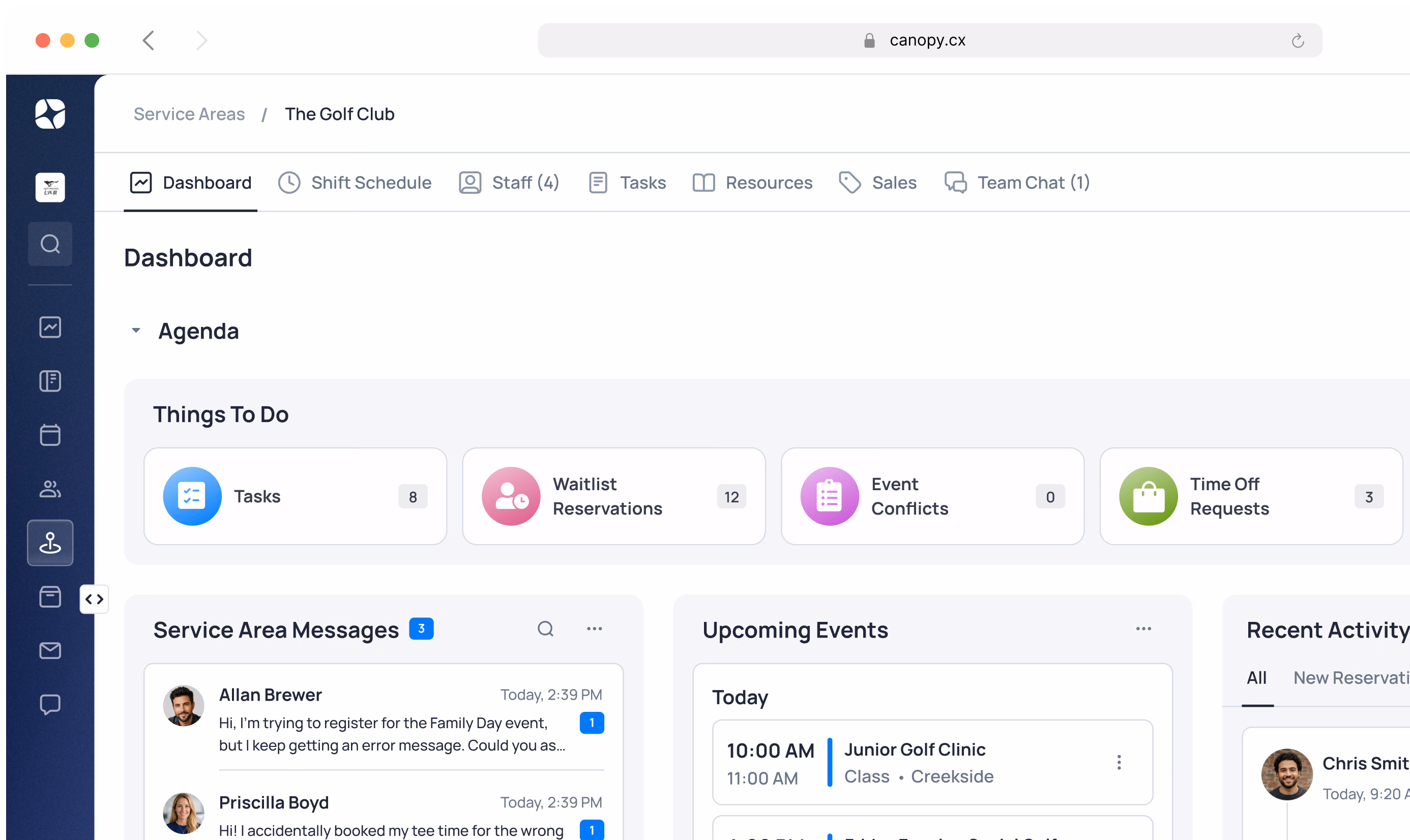1410x840 pixels.
Task: Open the sidebar calendar icon
Action: coord(50,435)
